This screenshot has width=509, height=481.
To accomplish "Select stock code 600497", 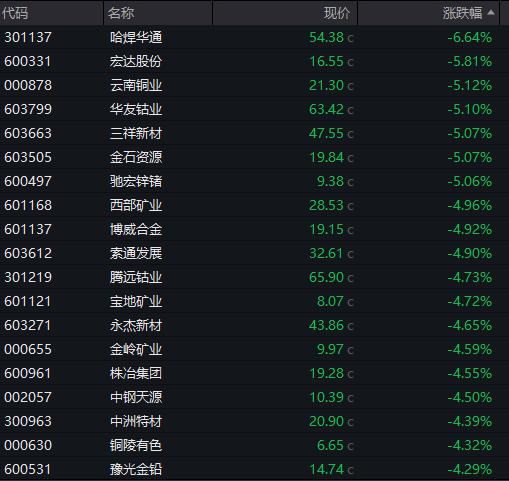I will pos(28,181).
